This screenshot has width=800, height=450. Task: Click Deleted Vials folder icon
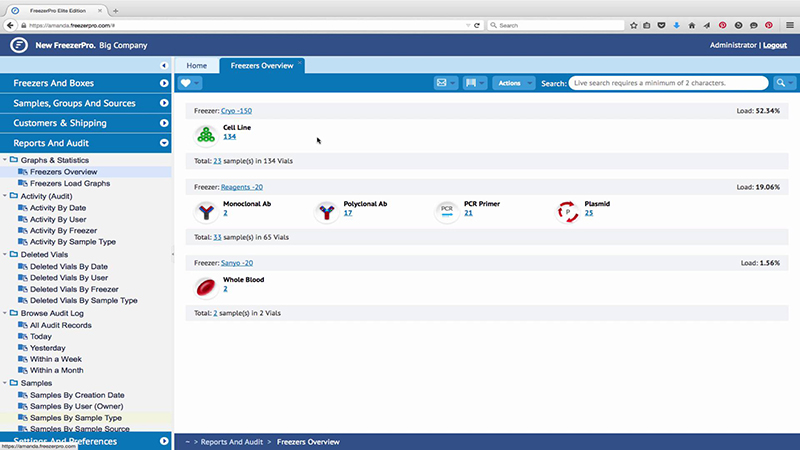click(x=14, y=254)
